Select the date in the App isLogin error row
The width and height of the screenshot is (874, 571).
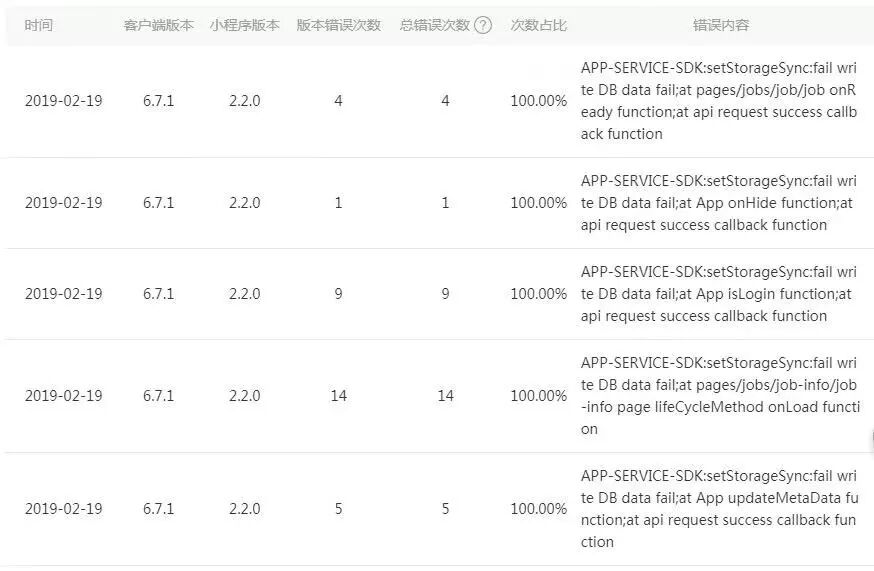pyautogui.click(x=64, y=294)
